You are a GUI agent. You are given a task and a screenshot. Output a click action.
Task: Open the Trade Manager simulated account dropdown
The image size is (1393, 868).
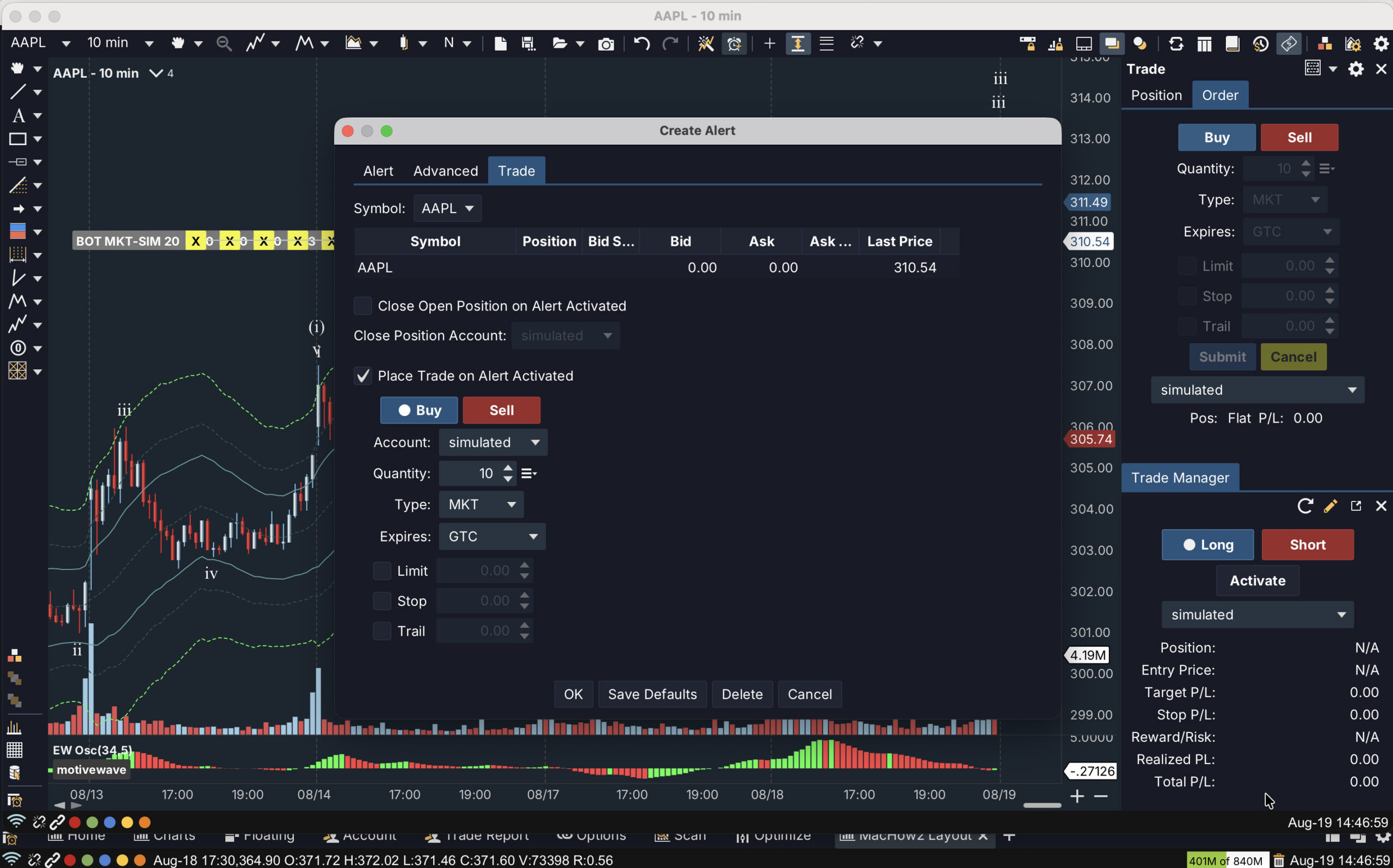[1258, 614]
